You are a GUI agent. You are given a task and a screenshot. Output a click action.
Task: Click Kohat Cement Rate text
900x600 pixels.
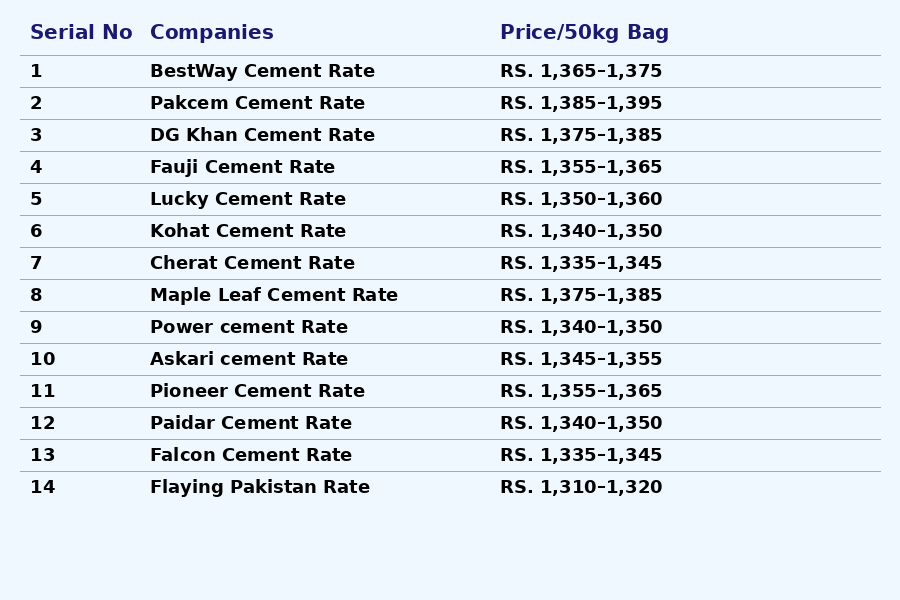pyautogui.click(x=248, y=232)
